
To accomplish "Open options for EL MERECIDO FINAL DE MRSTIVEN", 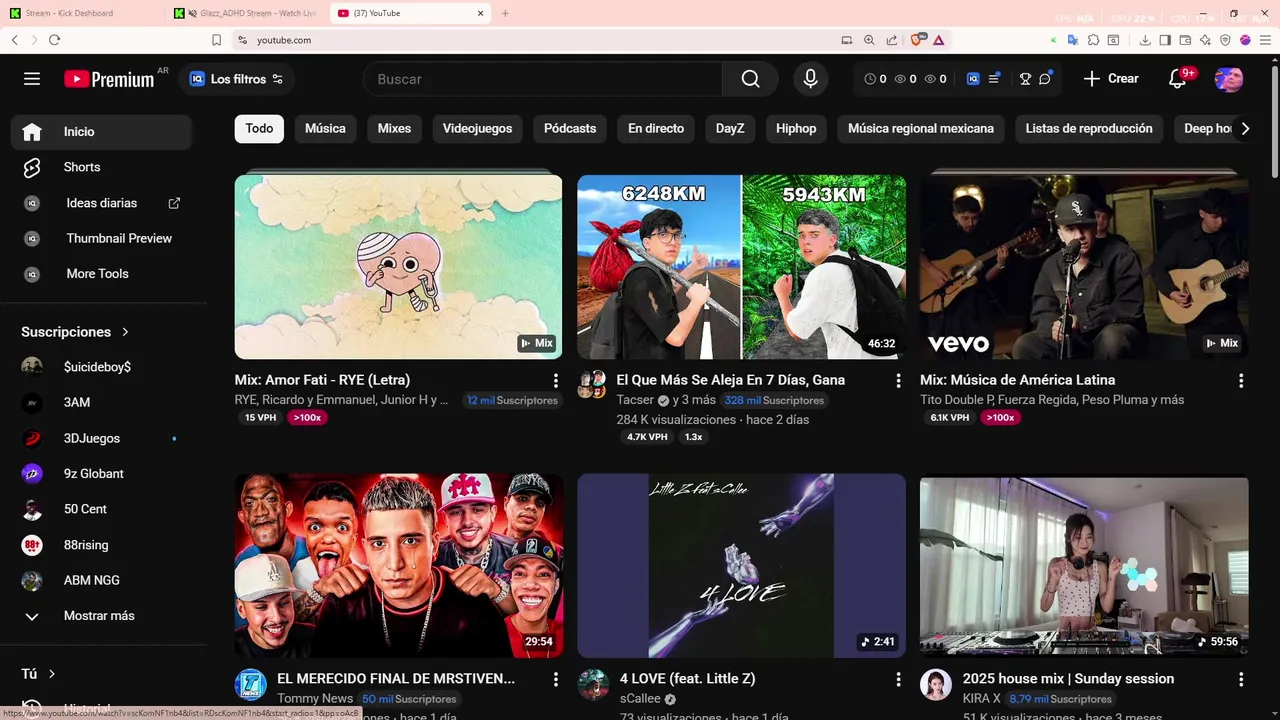I will pos(555,679).
